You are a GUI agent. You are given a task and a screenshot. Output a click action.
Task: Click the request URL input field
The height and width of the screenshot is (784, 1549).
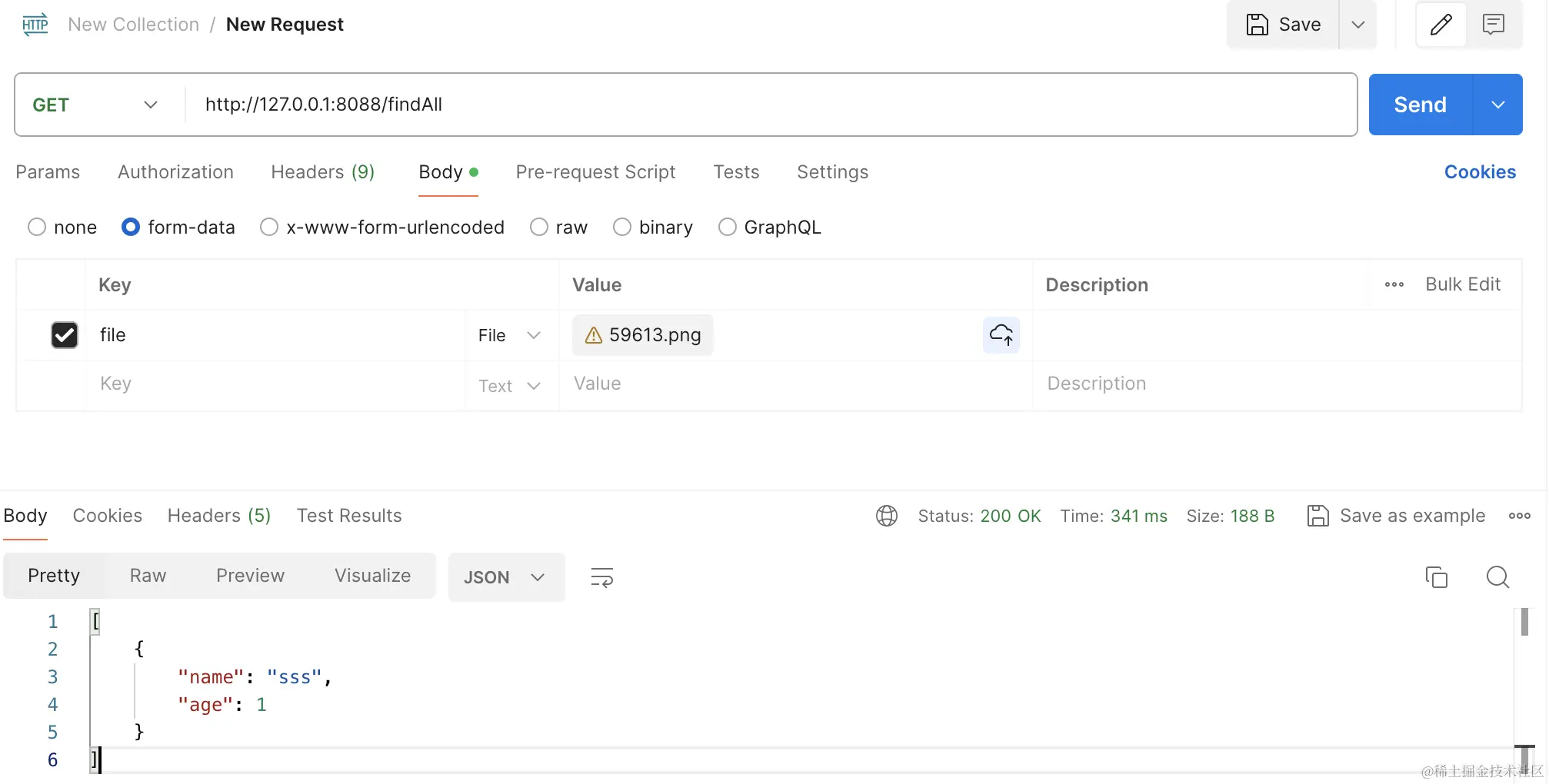pyautogui.click(x=769, y=105)
